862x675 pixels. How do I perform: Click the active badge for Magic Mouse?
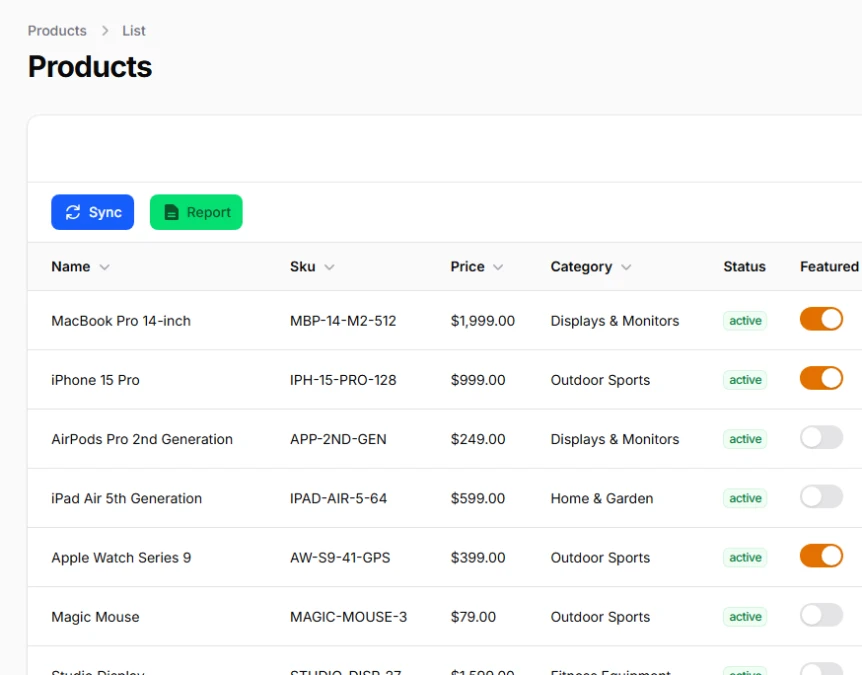pos(745,617)
